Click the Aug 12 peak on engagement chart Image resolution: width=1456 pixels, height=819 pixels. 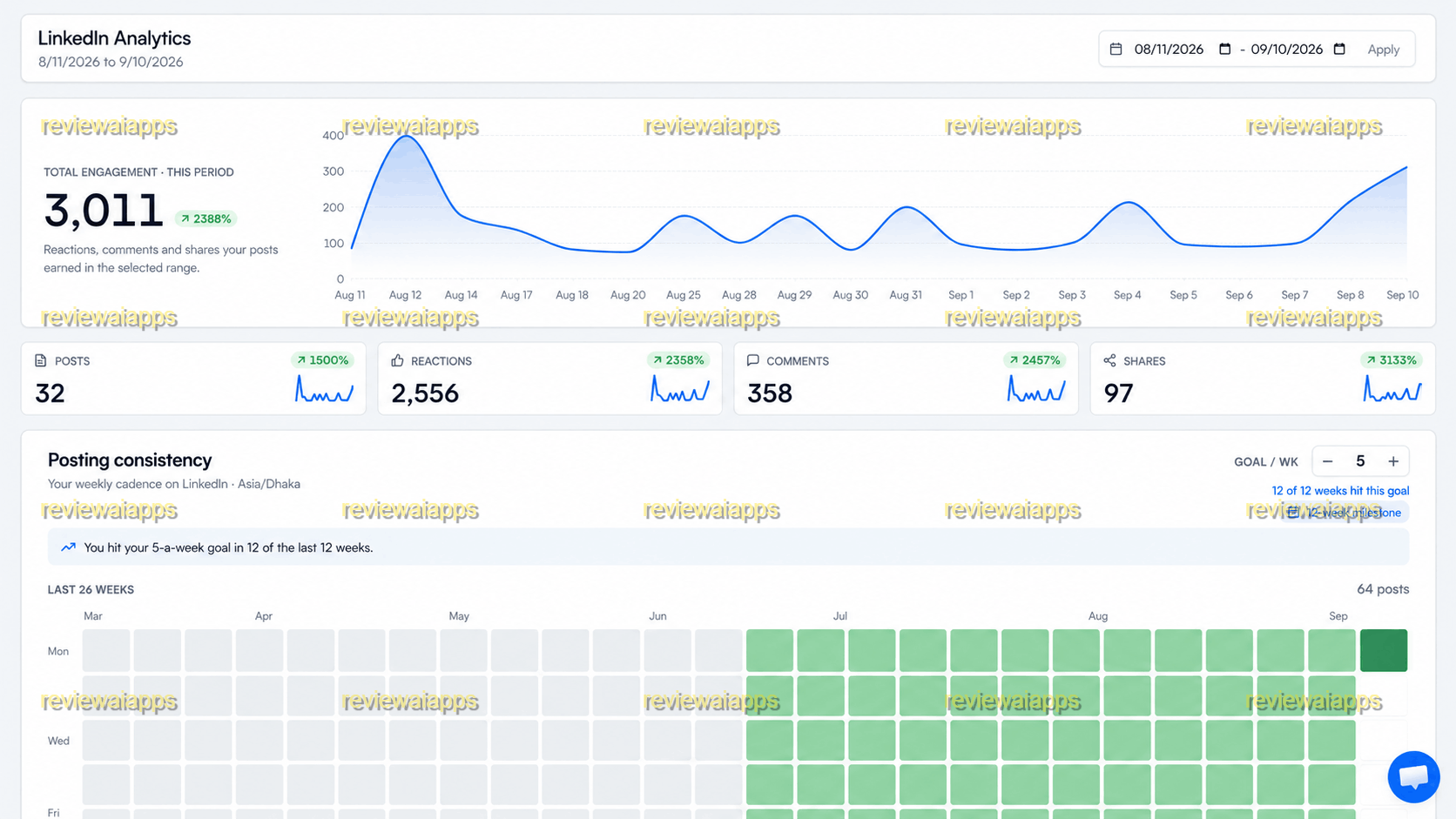pos(406,137)
